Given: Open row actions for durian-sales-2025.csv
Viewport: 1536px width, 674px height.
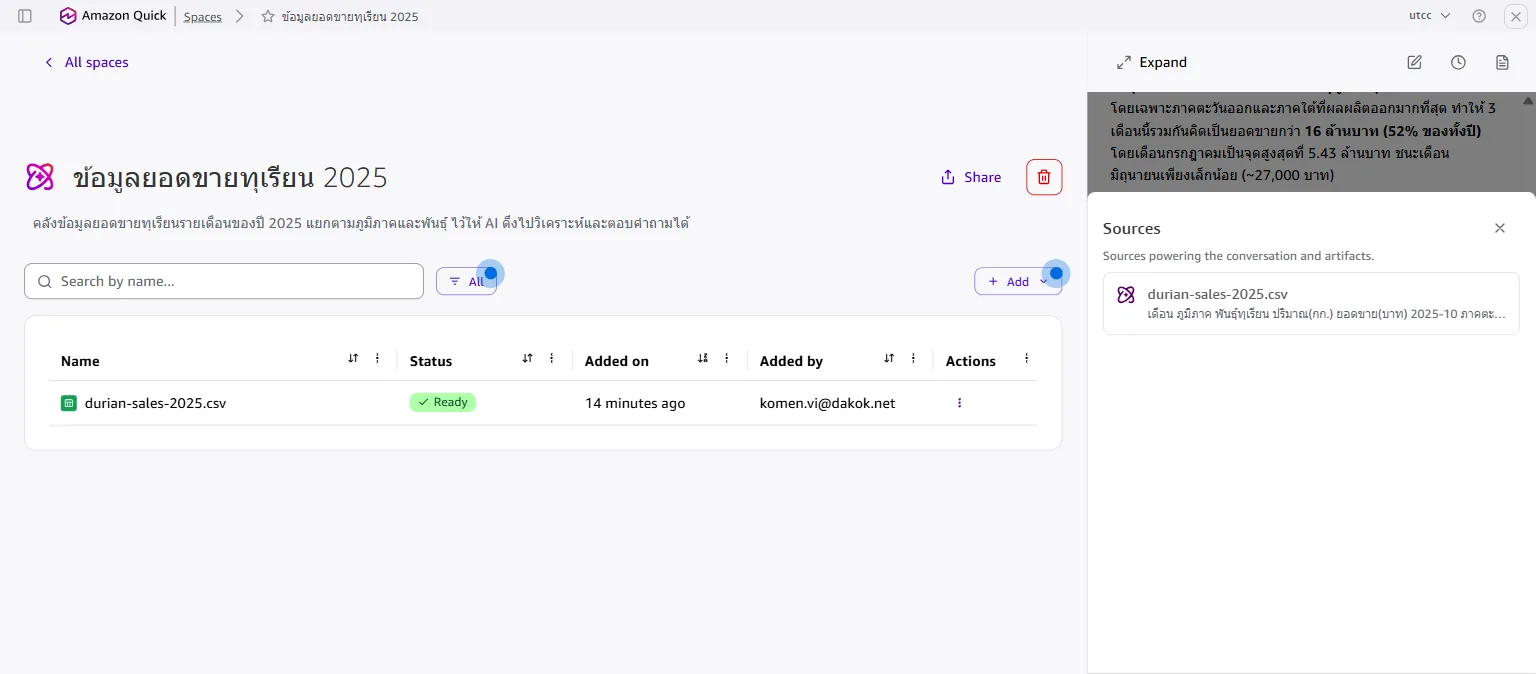Looking at the screenshot, I should click(959, 403).
